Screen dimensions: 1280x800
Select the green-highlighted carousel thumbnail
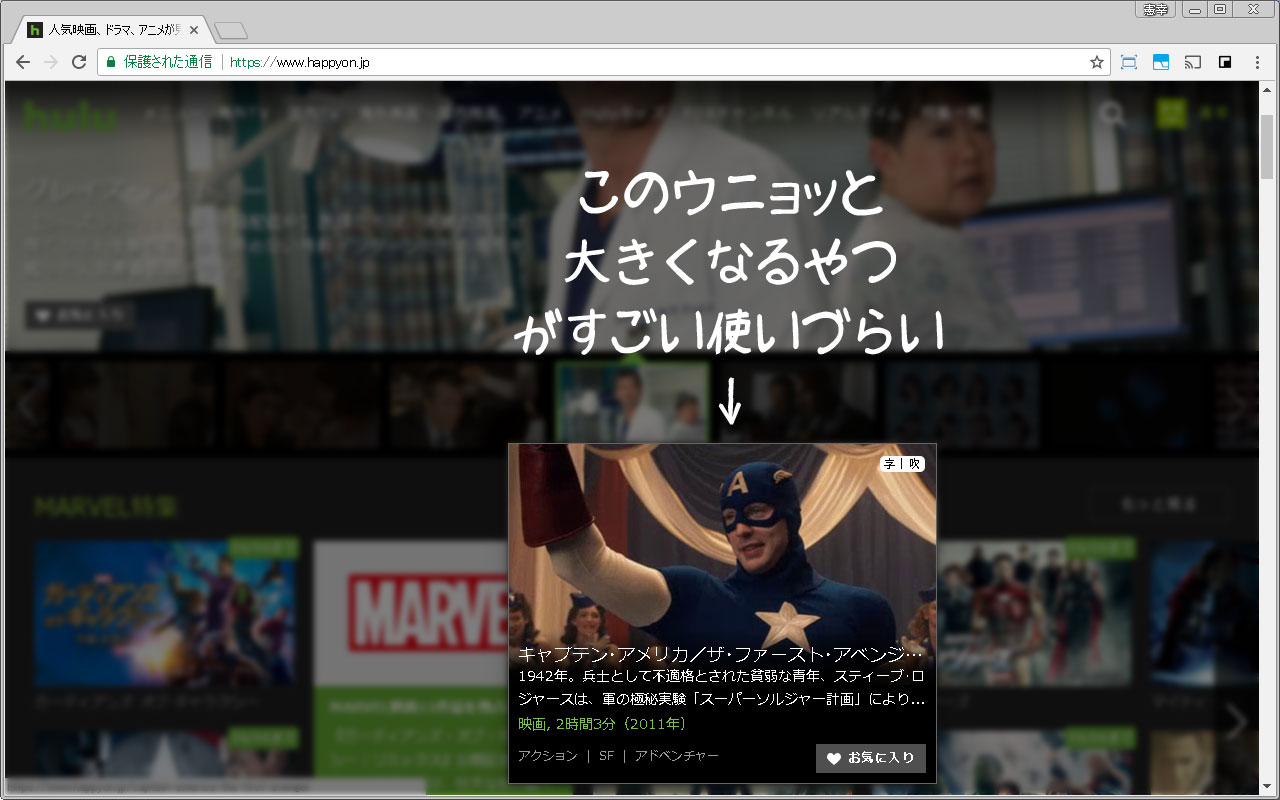click(632, 404)
